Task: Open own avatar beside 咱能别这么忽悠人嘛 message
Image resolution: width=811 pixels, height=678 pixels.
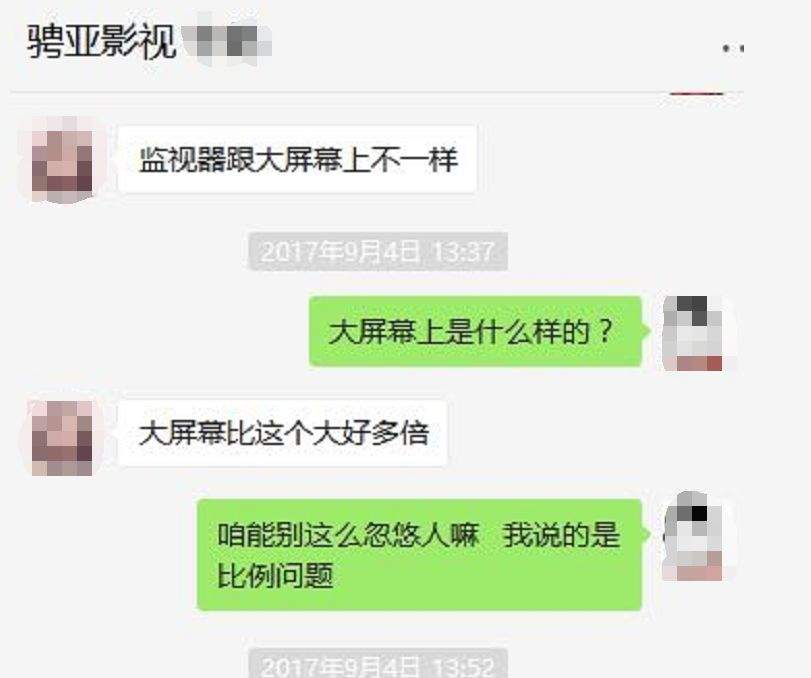Action: coord(693,536)
